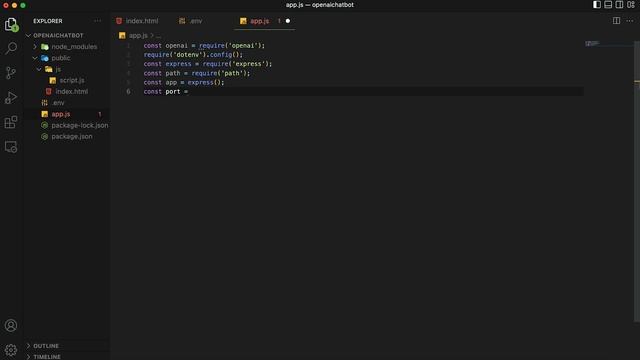Open editor more actions ellipsis
640x360 pixels.
pyautogui.click(x=630, y=20)
